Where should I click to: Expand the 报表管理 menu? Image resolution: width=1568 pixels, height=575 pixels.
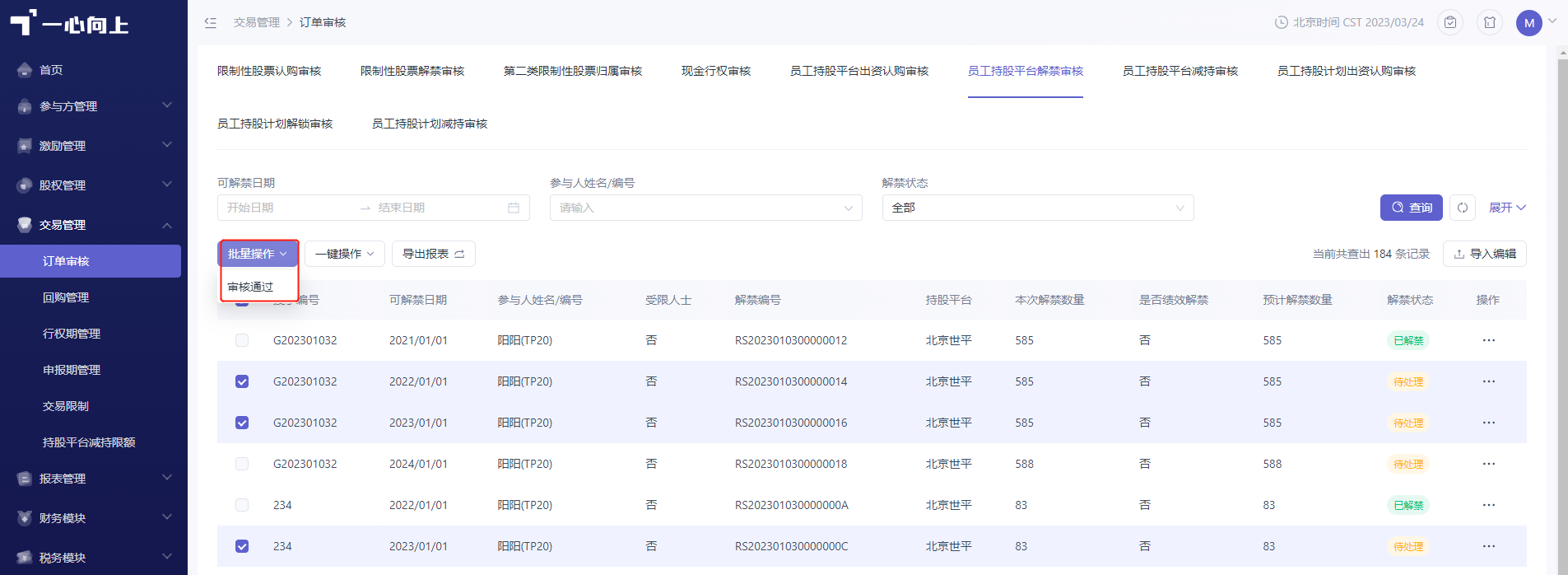tap(167, 478)
